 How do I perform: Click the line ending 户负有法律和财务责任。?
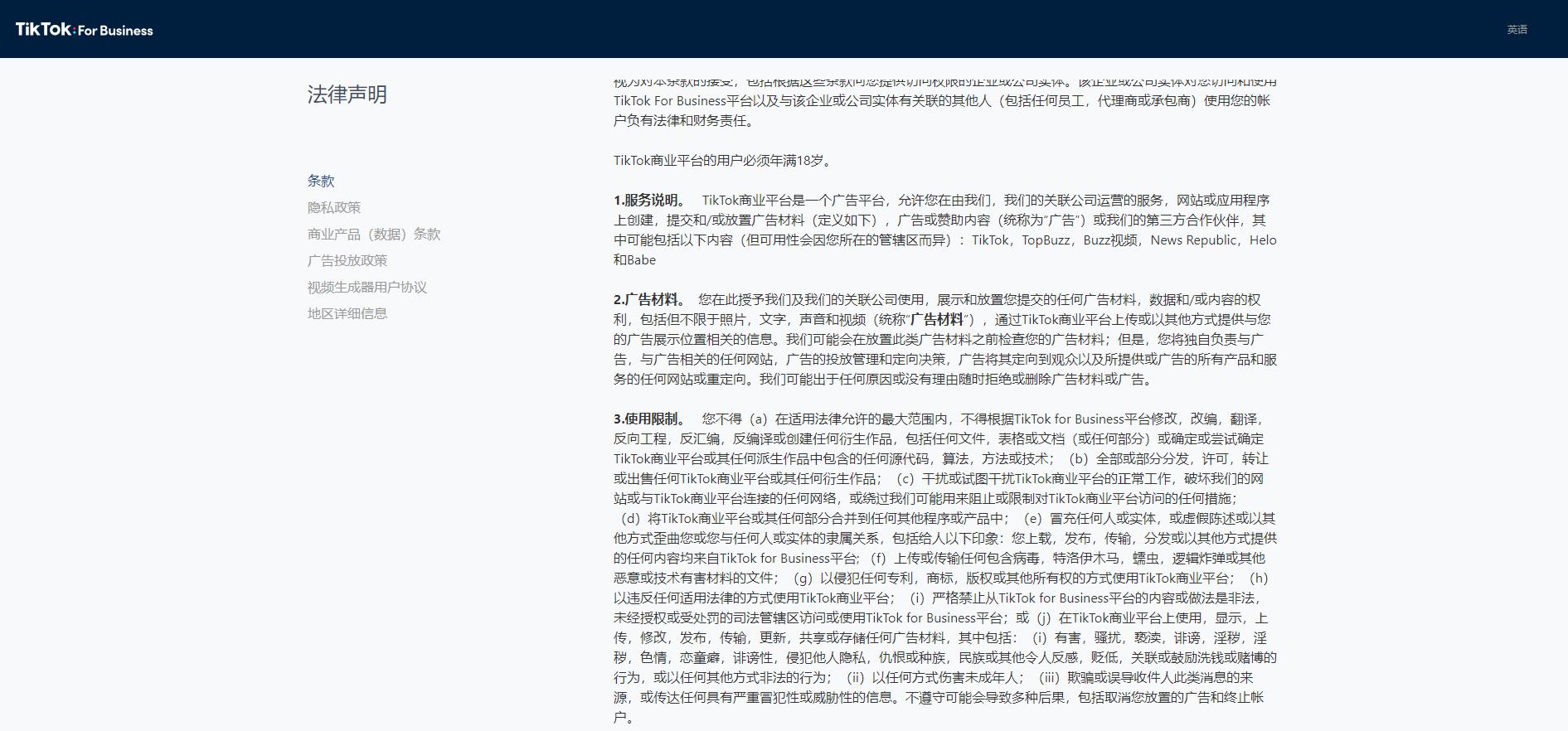[684, 120]
